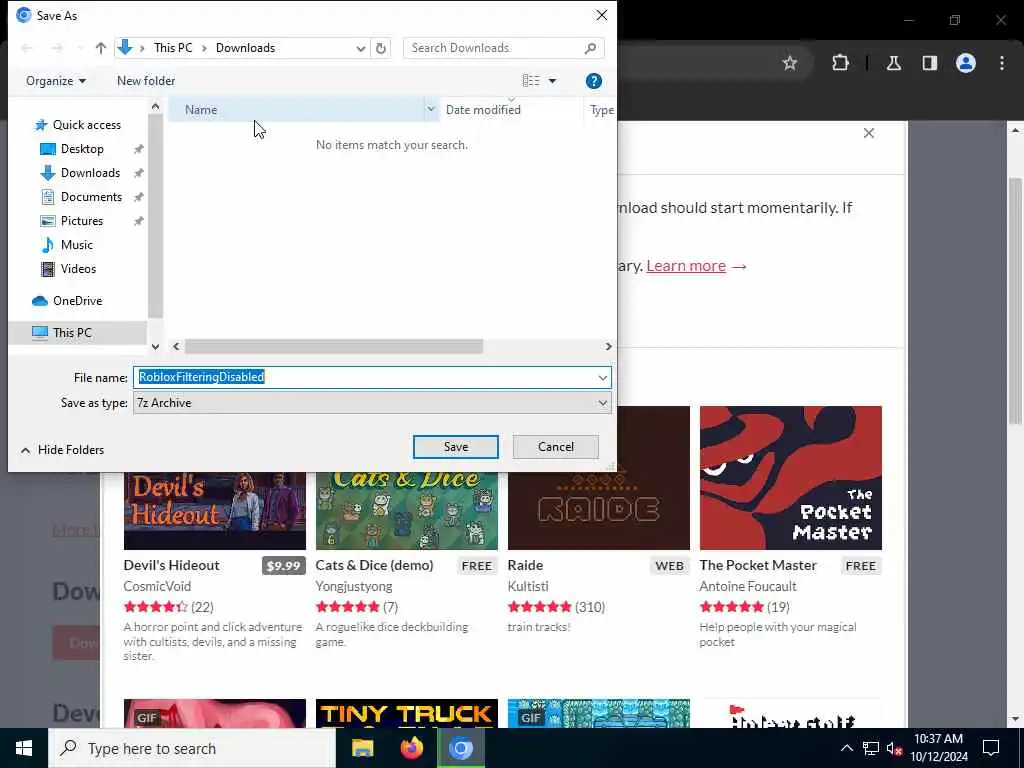
Task: Open Chrome side panel icon
Action: point(930,63)
